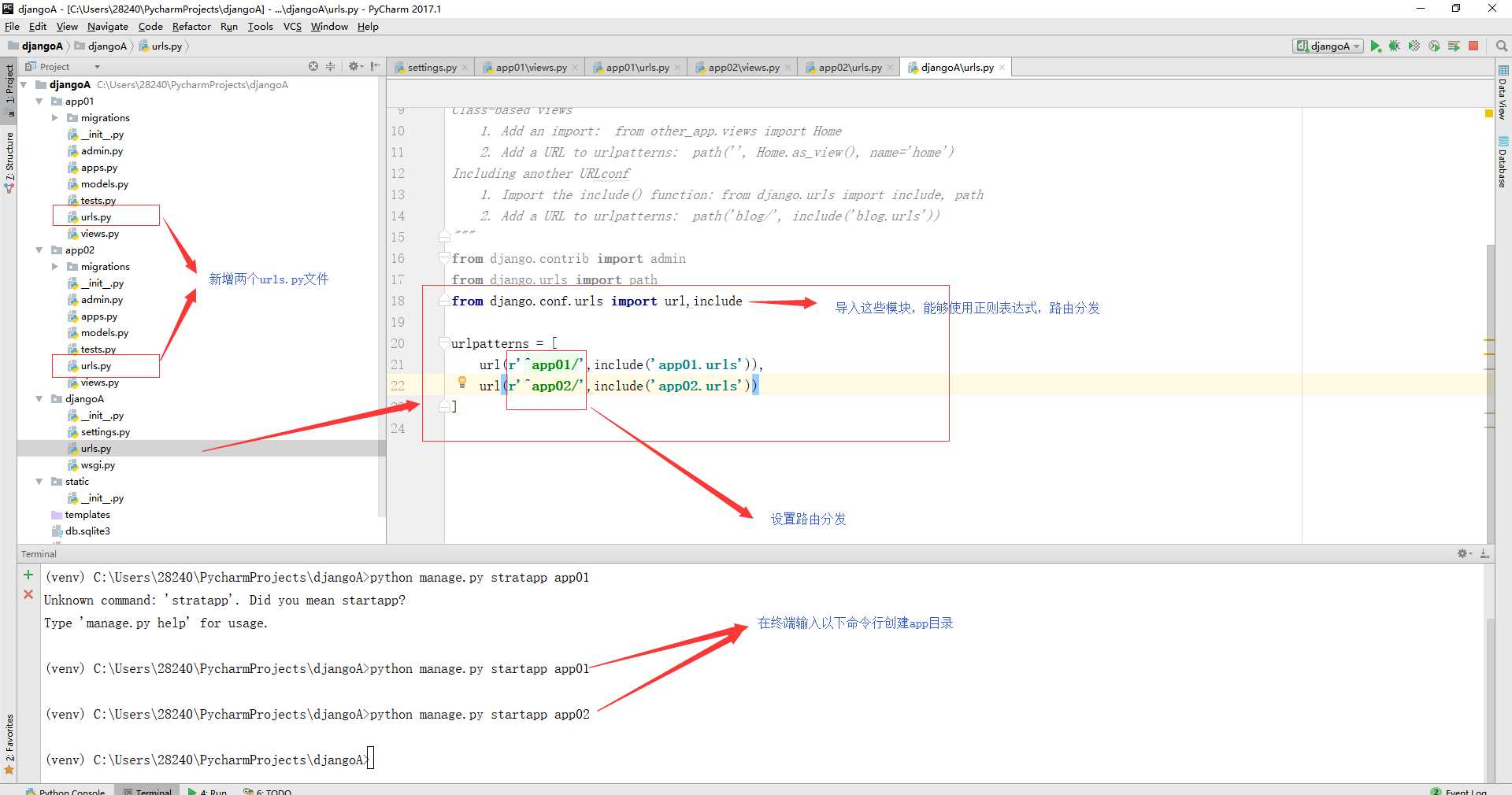Collapse the inner djangoA package folder
Viewport: 1512px width, 795px height.
pyautogui.click(x=39, y=399)
